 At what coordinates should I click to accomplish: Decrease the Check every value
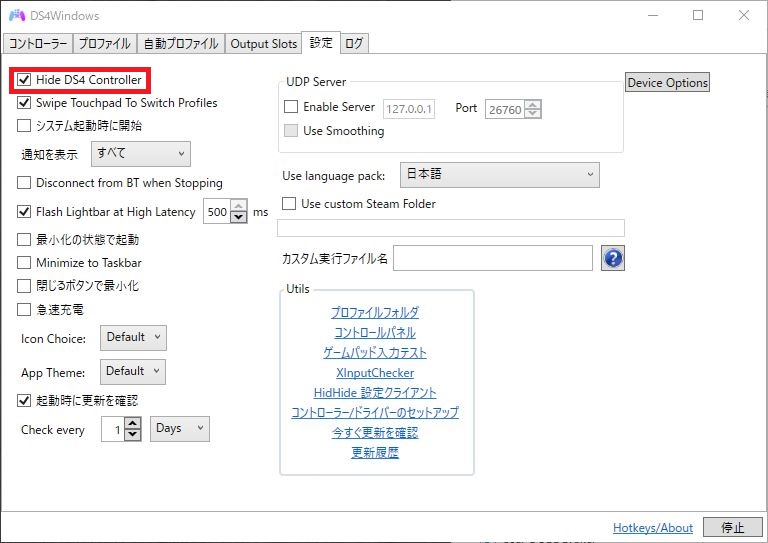tap(133, 435)
